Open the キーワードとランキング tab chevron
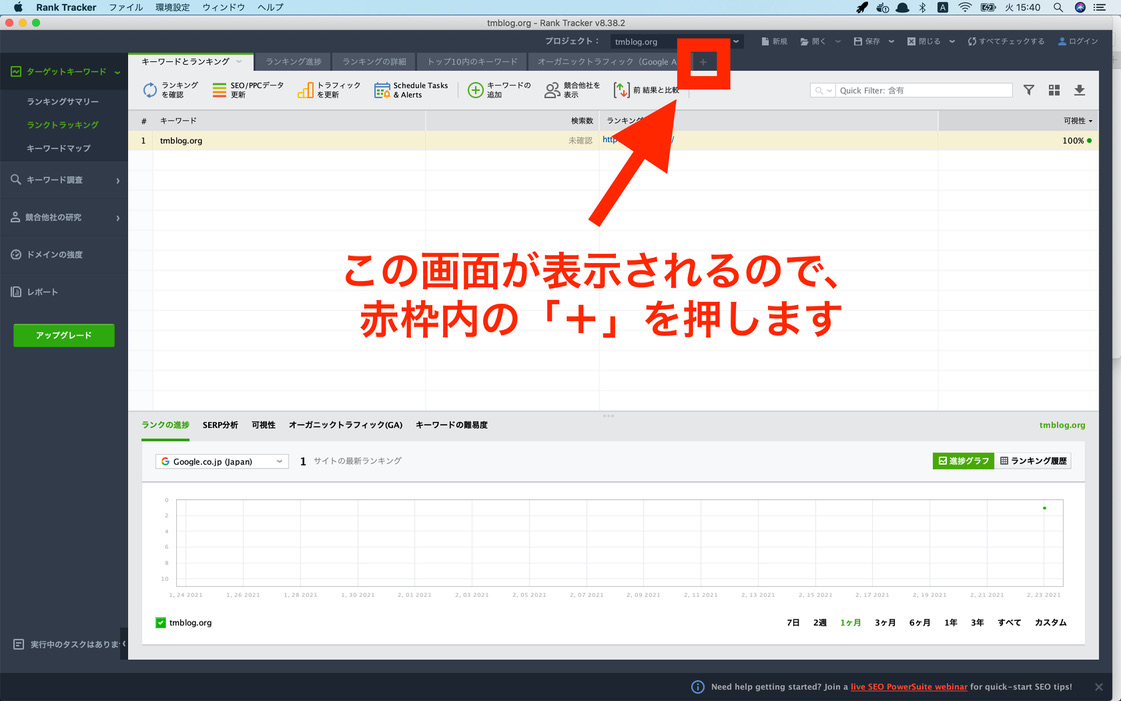Image resolution: width=1121 pixels, height=701 pixels. coord(239,61)
